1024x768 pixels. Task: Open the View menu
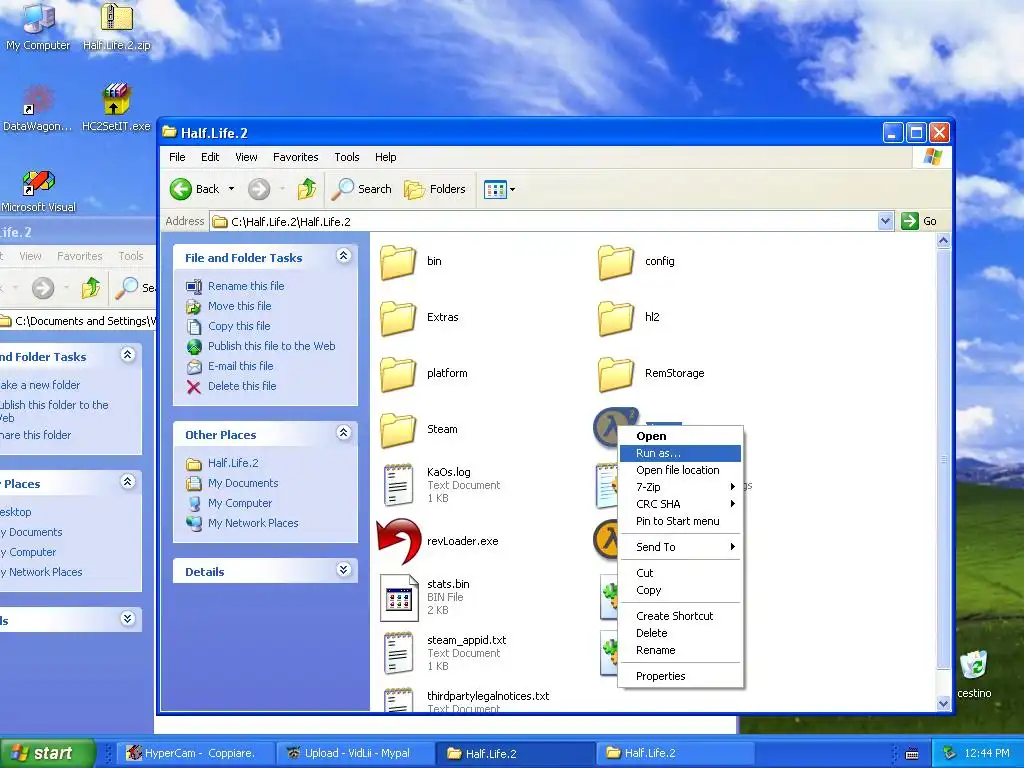click(246, 157)
